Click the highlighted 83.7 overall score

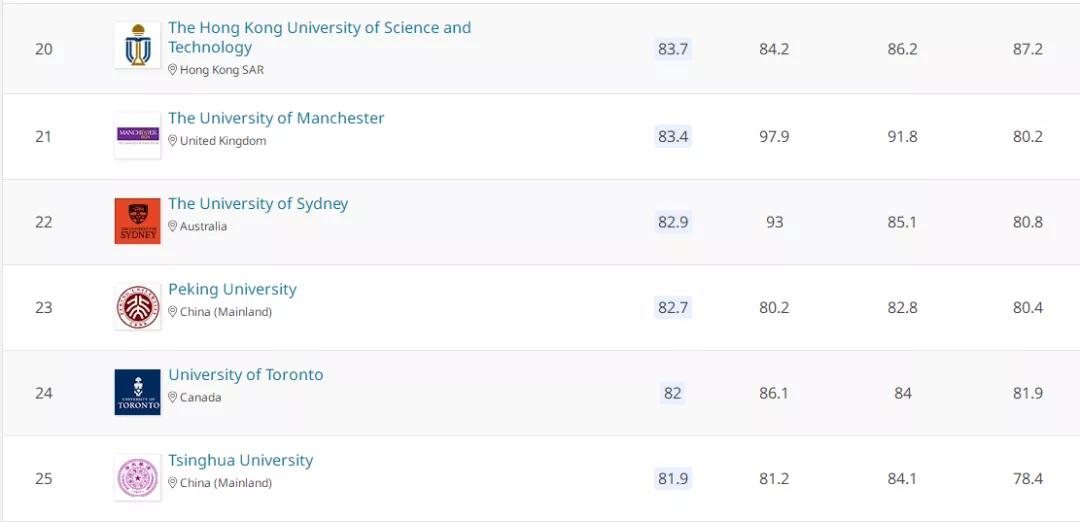[673, 49]
